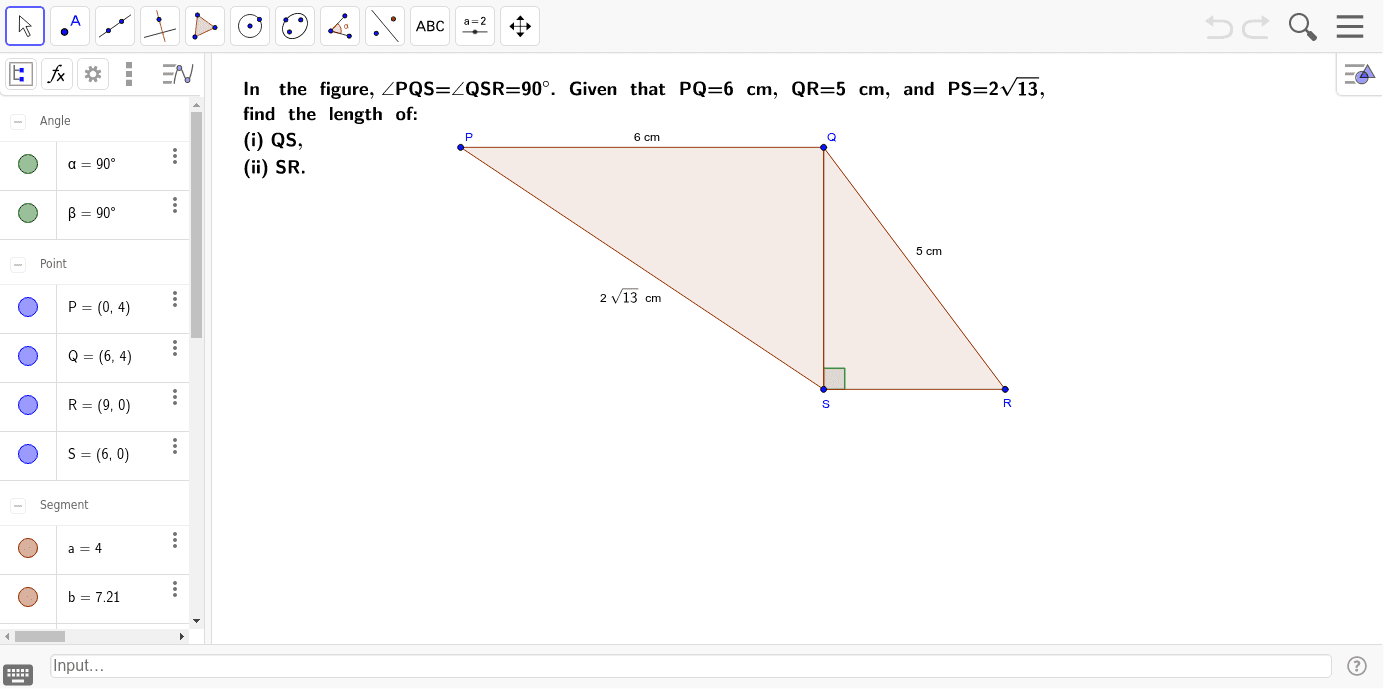Click the horizontal scrollbar right arrow
Image resolution: width=1384 pixels, height=689 pixels.
(182, 636)
